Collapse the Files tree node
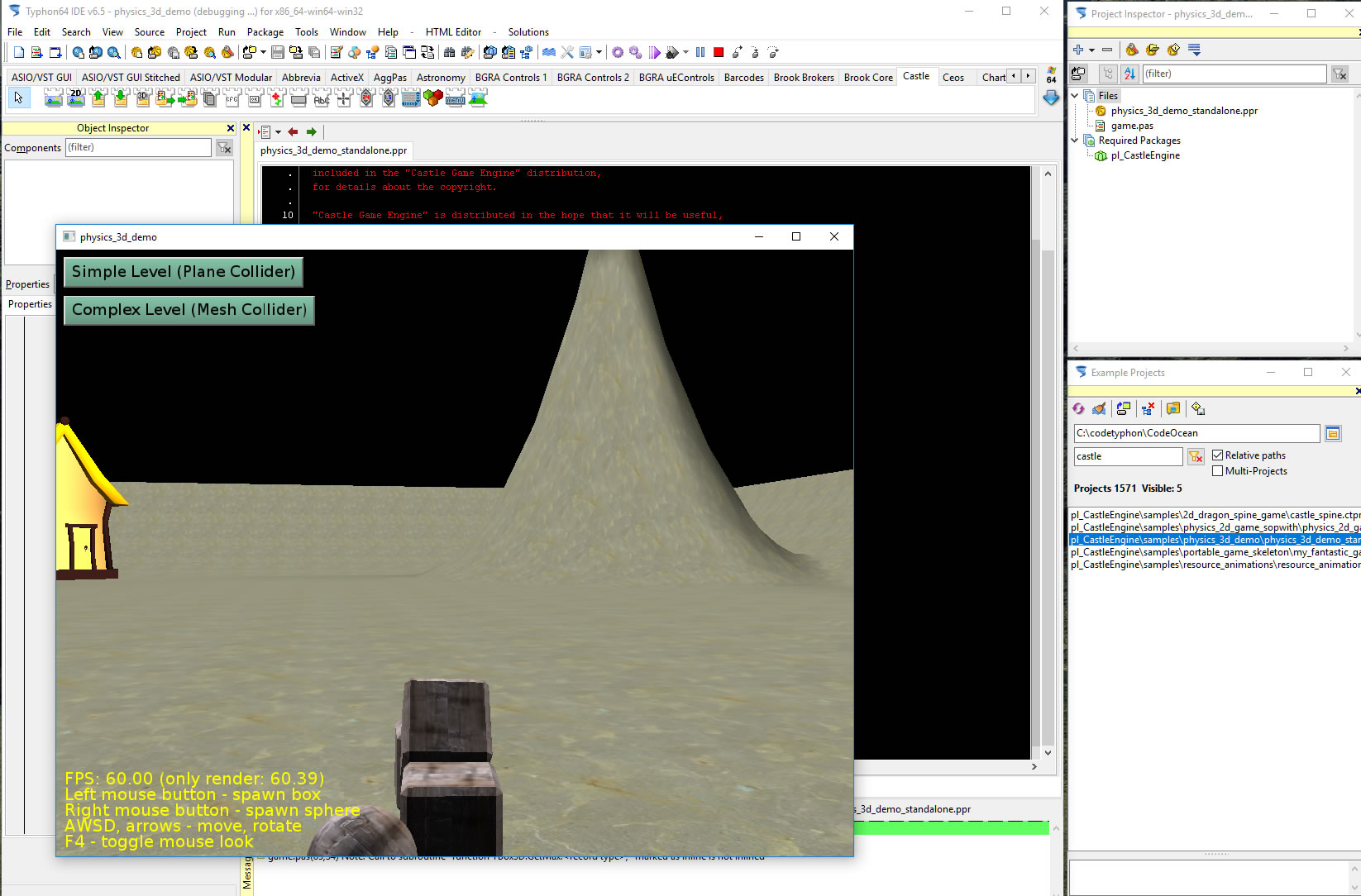The width and height of the screenshot is (1361, 896). (1075, 96)
